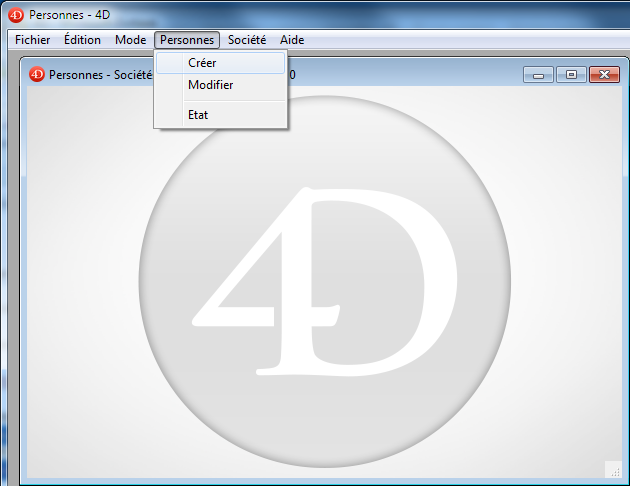Pick the Etat menu entry
This screenshot has height=486, width=630.
(198, 115)
